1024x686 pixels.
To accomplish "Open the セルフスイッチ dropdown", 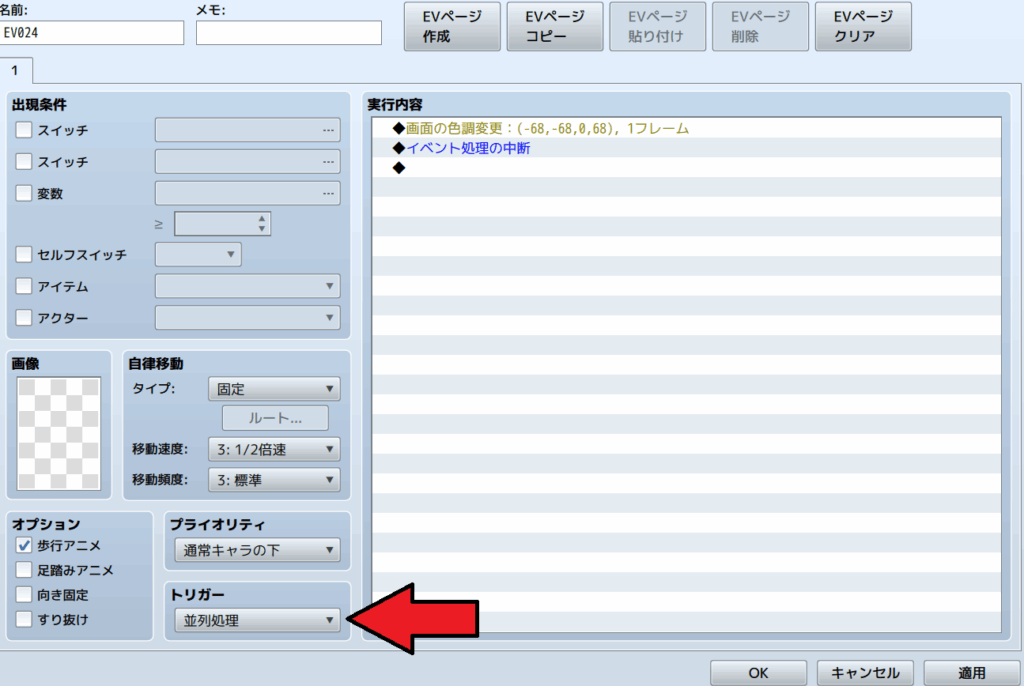I will tap(198, 254).
